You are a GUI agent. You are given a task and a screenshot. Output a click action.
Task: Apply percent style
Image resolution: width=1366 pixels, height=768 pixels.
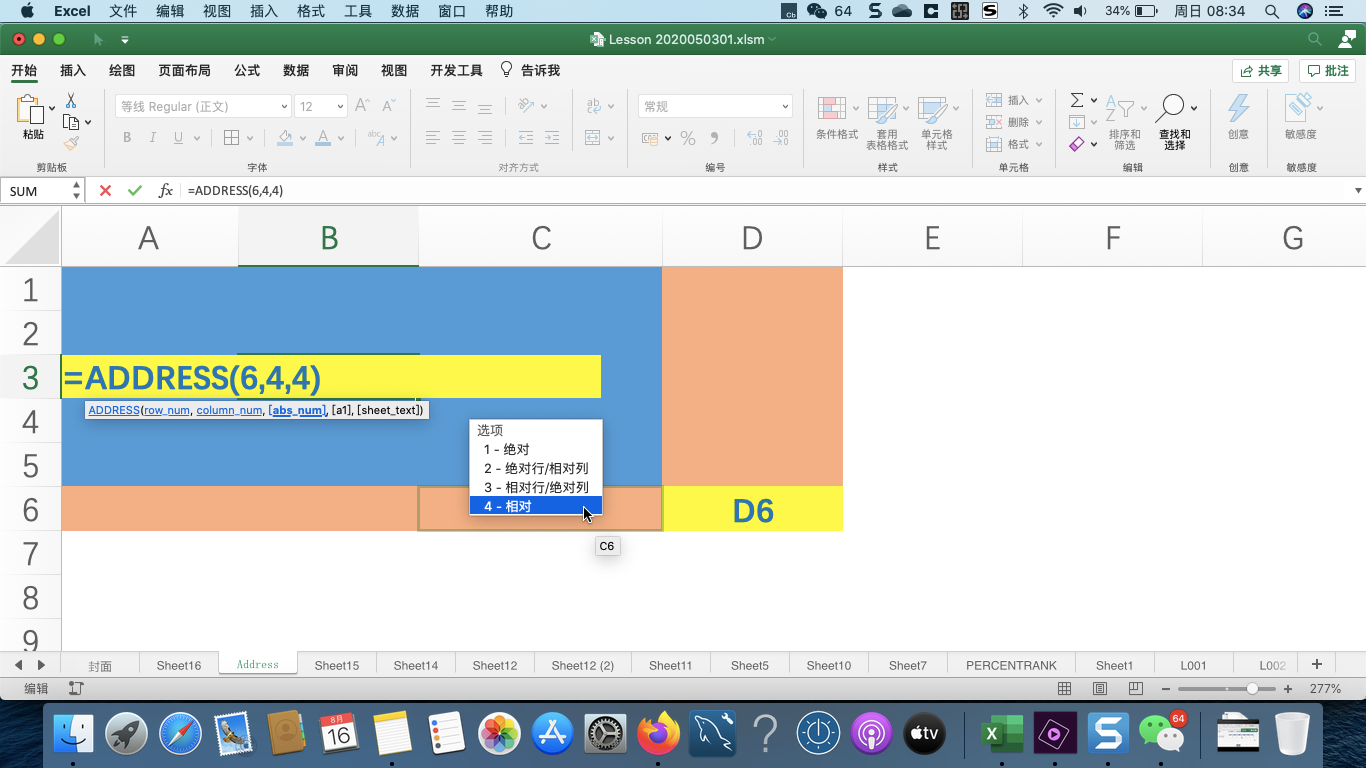pyautogui.click(x=688, y=138)
